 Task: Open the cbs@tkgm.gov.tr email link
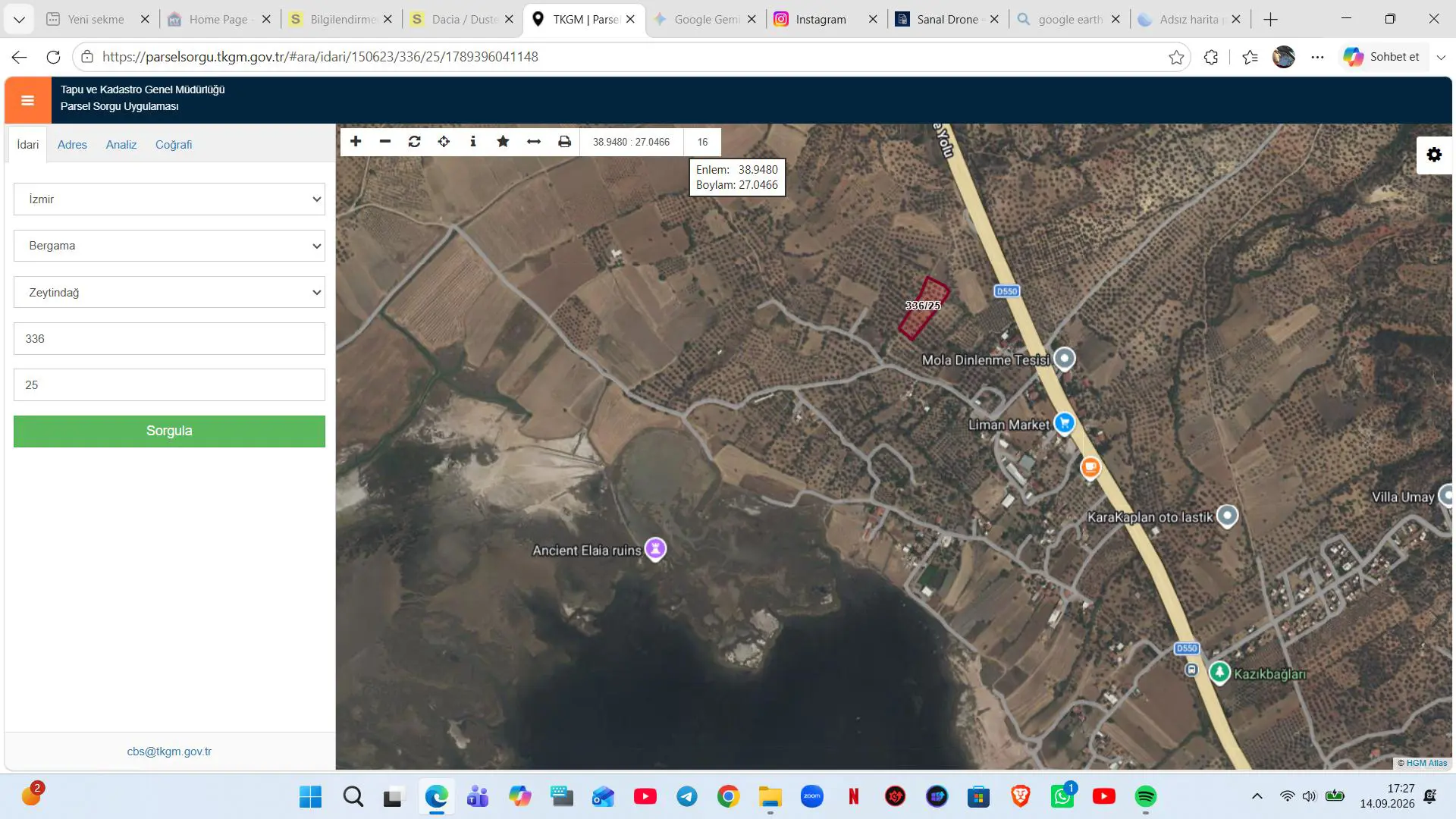tap(169, 752)
